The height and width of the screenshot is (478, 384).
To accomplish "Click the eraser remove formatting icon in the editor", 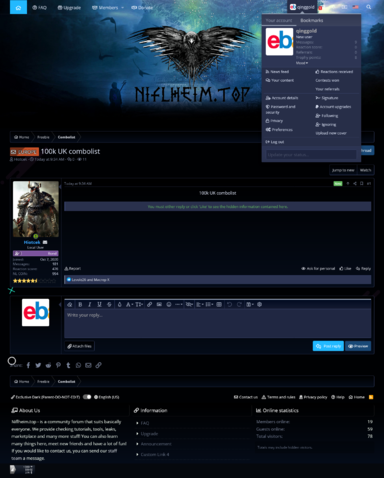I will pyautogui.click(x=70, y=304).
